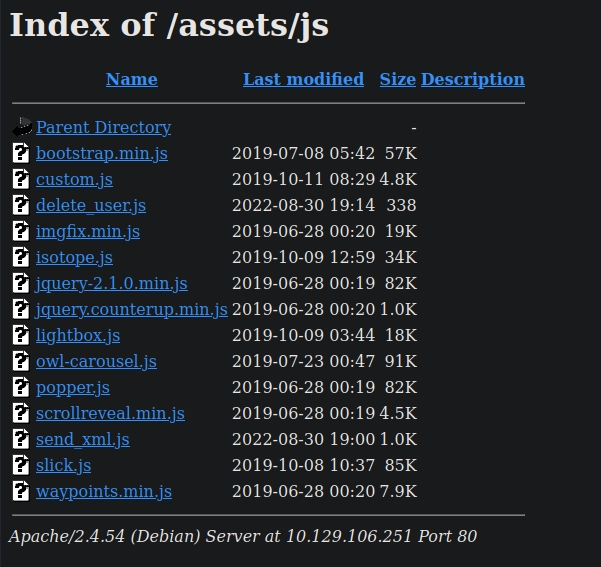Open jquery-2.1.0.min.js file link
This screenshot has width=601, height=567.
pyautogui.click(x=112, y=283)
